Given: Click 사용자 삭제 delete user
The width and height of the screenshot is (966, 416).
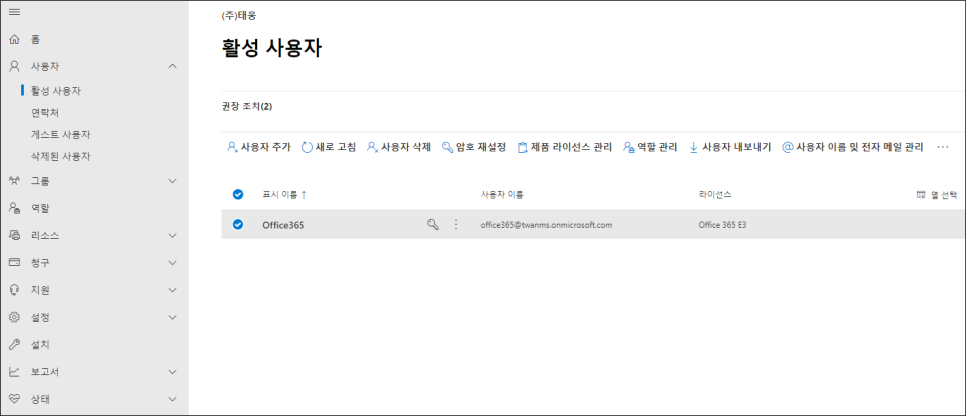Looking at the screenshot, I should (x=399, y=147).
